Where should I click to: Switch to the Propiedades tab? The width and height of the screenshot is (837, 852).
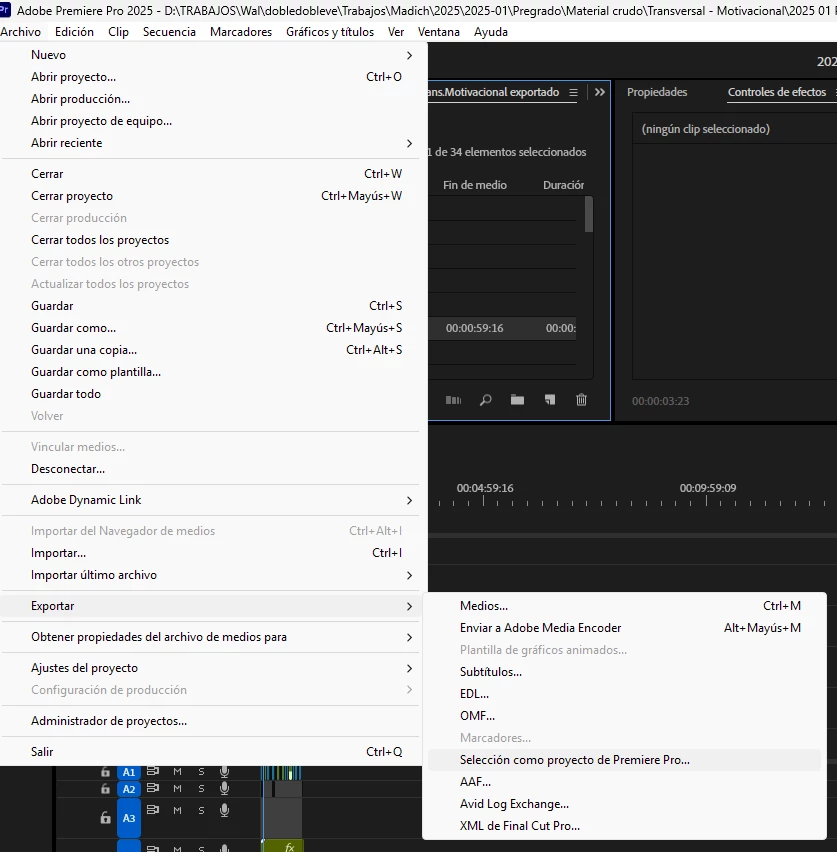[657, 92]
